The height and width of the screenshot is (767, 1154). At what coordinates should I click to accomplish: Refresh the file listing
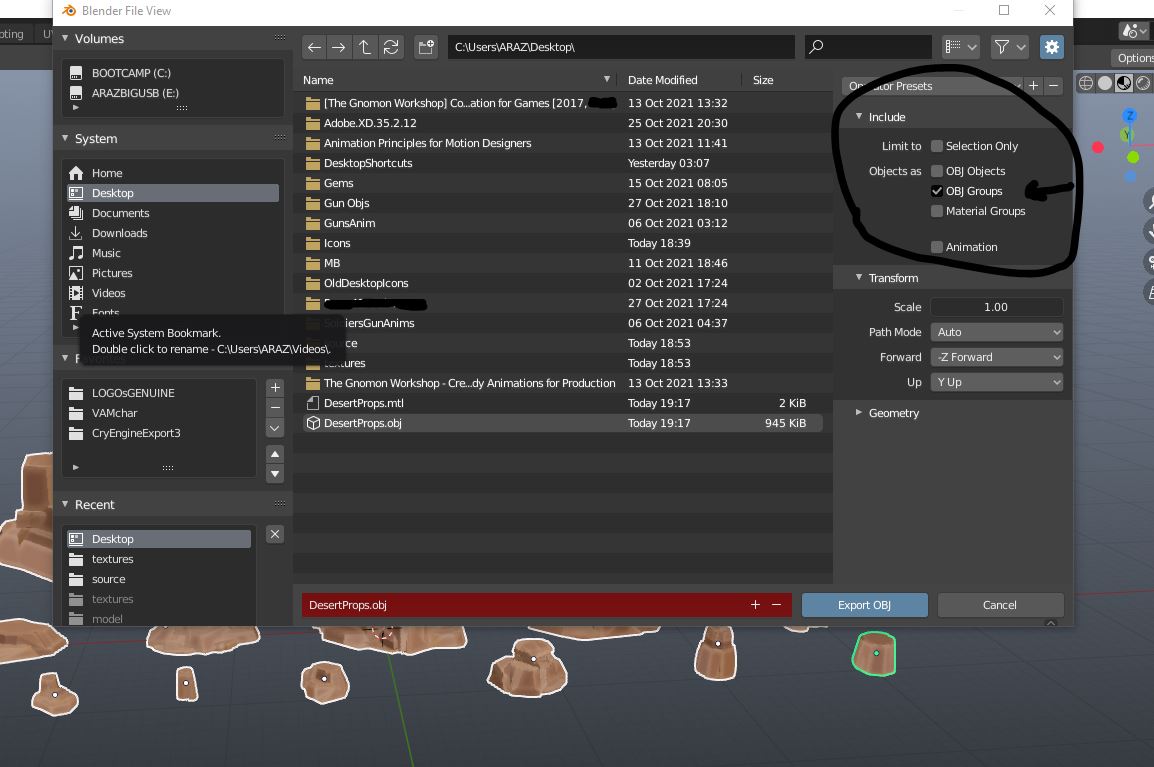pyautogui.click(x=390, y=47)
